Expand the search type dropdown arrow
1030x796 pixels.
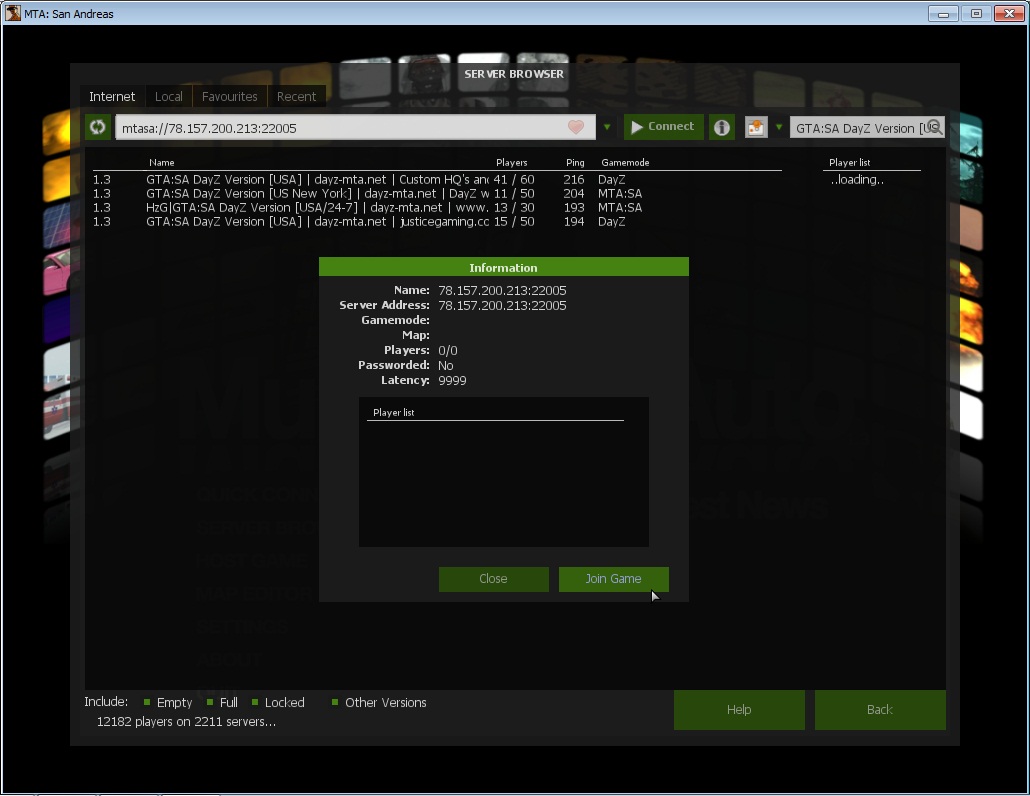tap(779, 127)
